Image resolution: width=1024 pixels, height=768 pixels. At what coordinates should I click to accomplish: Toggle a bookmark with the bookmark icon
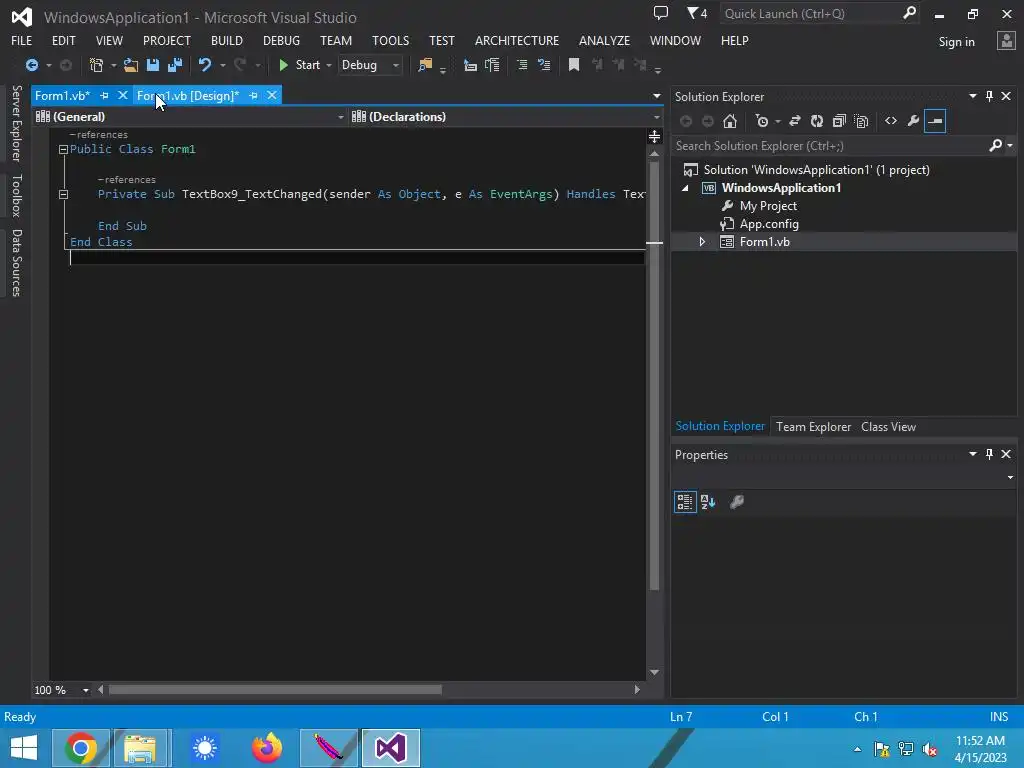574,65
